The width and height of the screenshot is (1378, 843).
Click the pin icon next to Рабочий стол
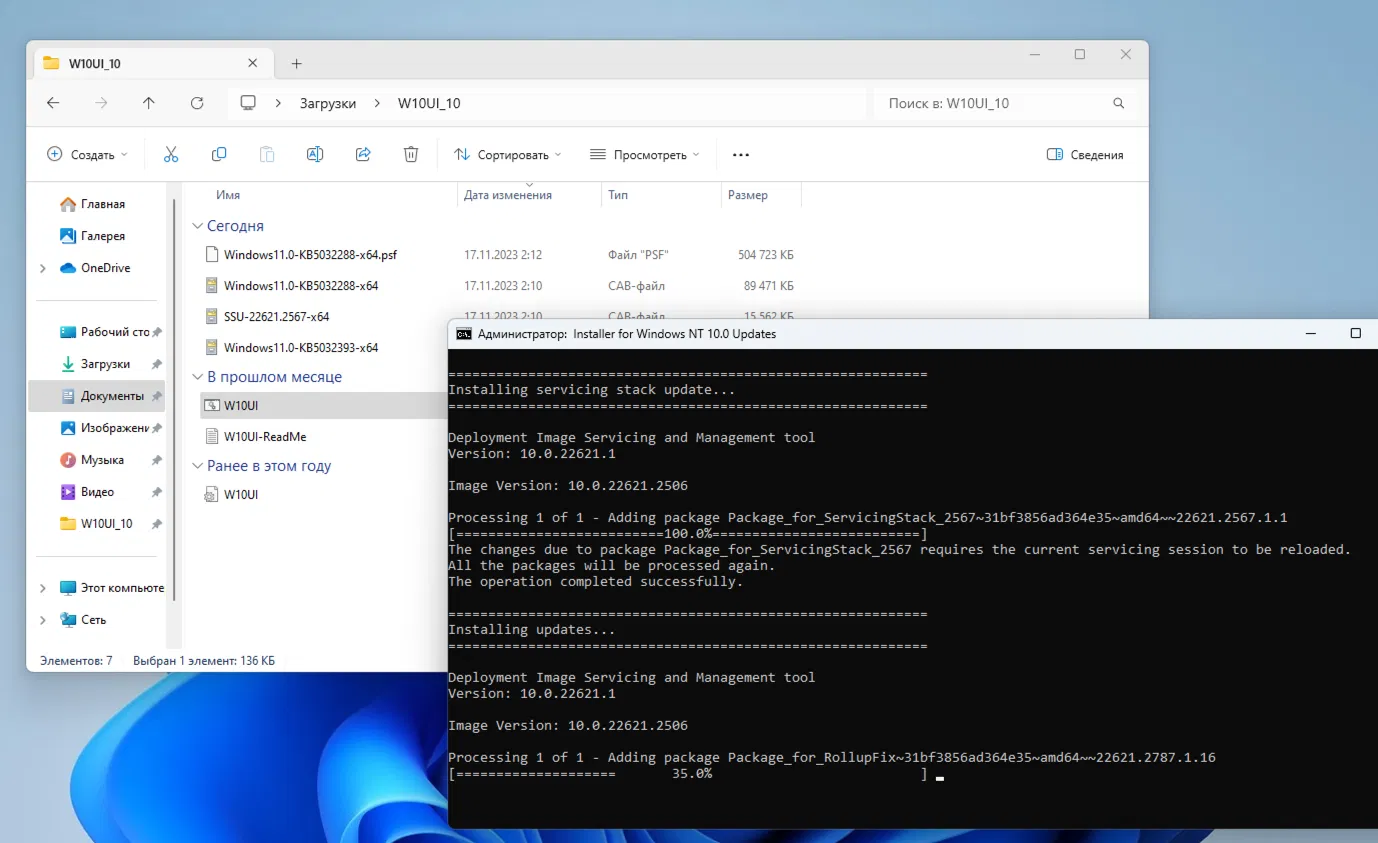point(157,332)
